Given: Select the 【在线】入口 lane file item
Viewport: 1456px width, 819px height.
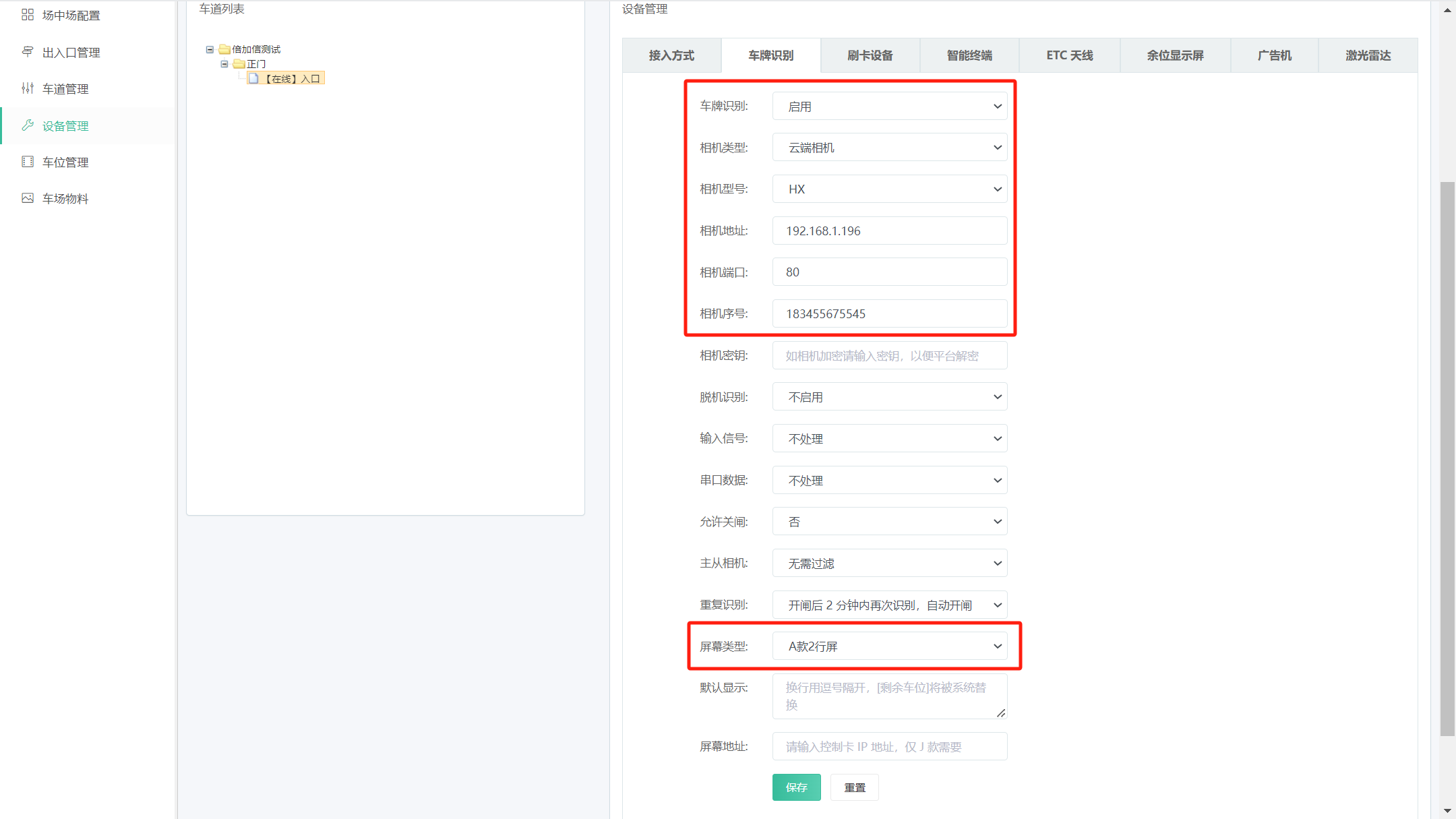Looking at the screenshot, I should pyautogui.click(x=286, y=79).
